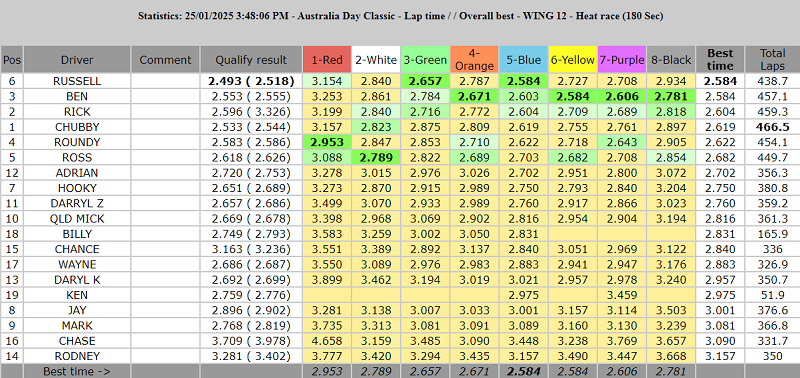Select the 6-Yellow lane header
This screenshot has height=378, width=800.
pos(572,60)
